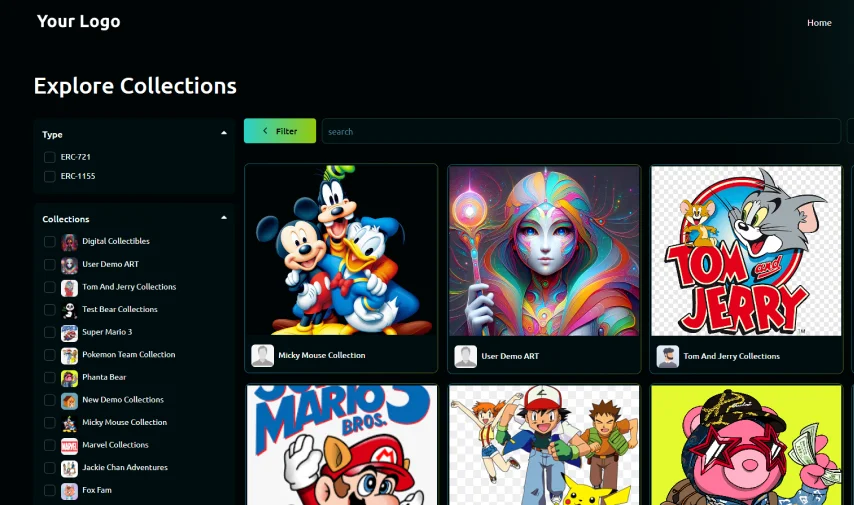
Task: Enable the Pokemon Team Collection checkbox
Action: [x=50, y=355]
